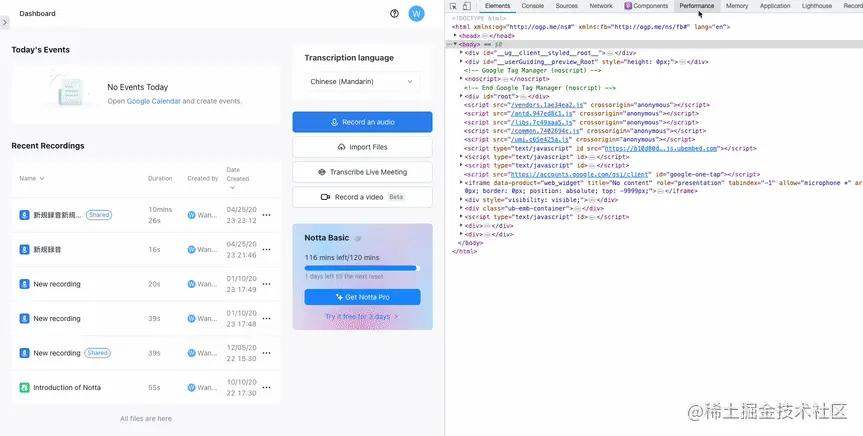This screenshot has height=436, width=863.
Task: Open the Introduction of Notta recording
Action: [67, 388]
